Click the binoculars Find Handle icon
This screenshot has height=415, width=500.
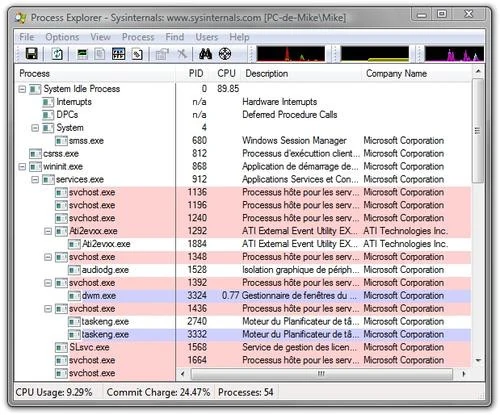[205, 54]
